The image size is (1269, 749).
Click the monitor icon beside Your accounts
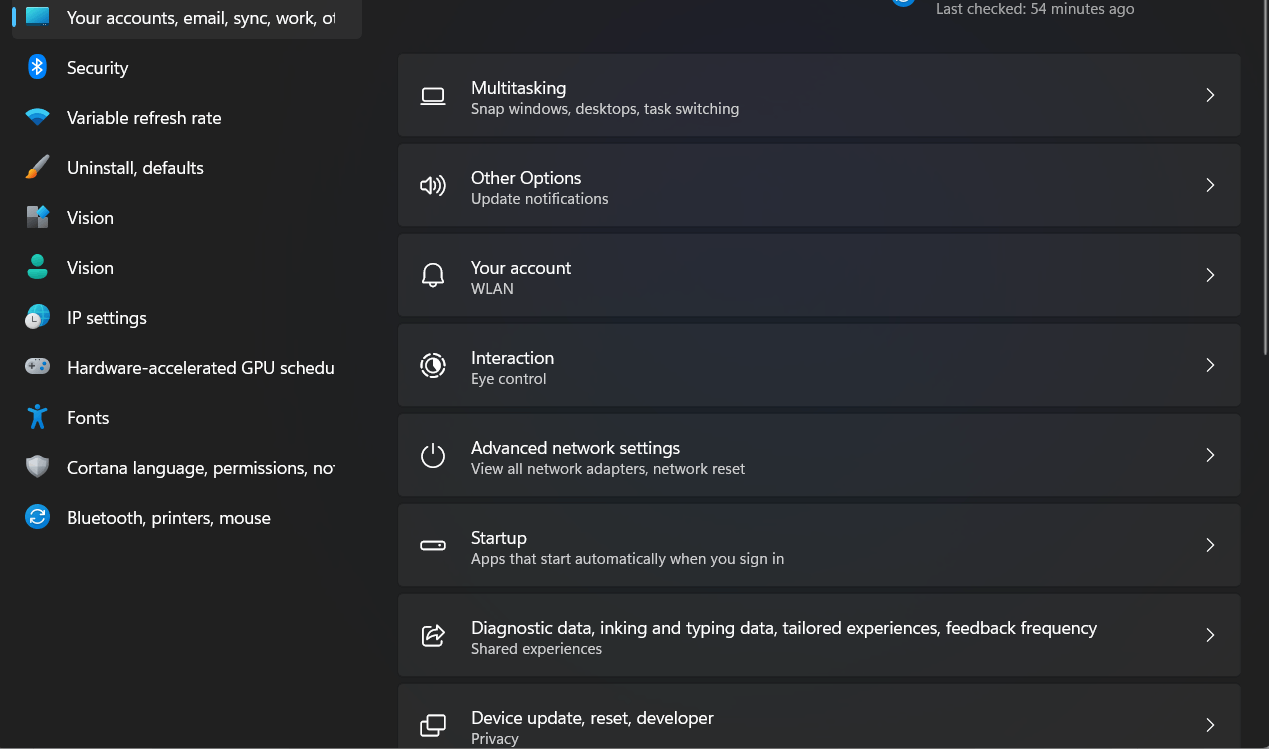pyautogui.click(x=37, y=16)
